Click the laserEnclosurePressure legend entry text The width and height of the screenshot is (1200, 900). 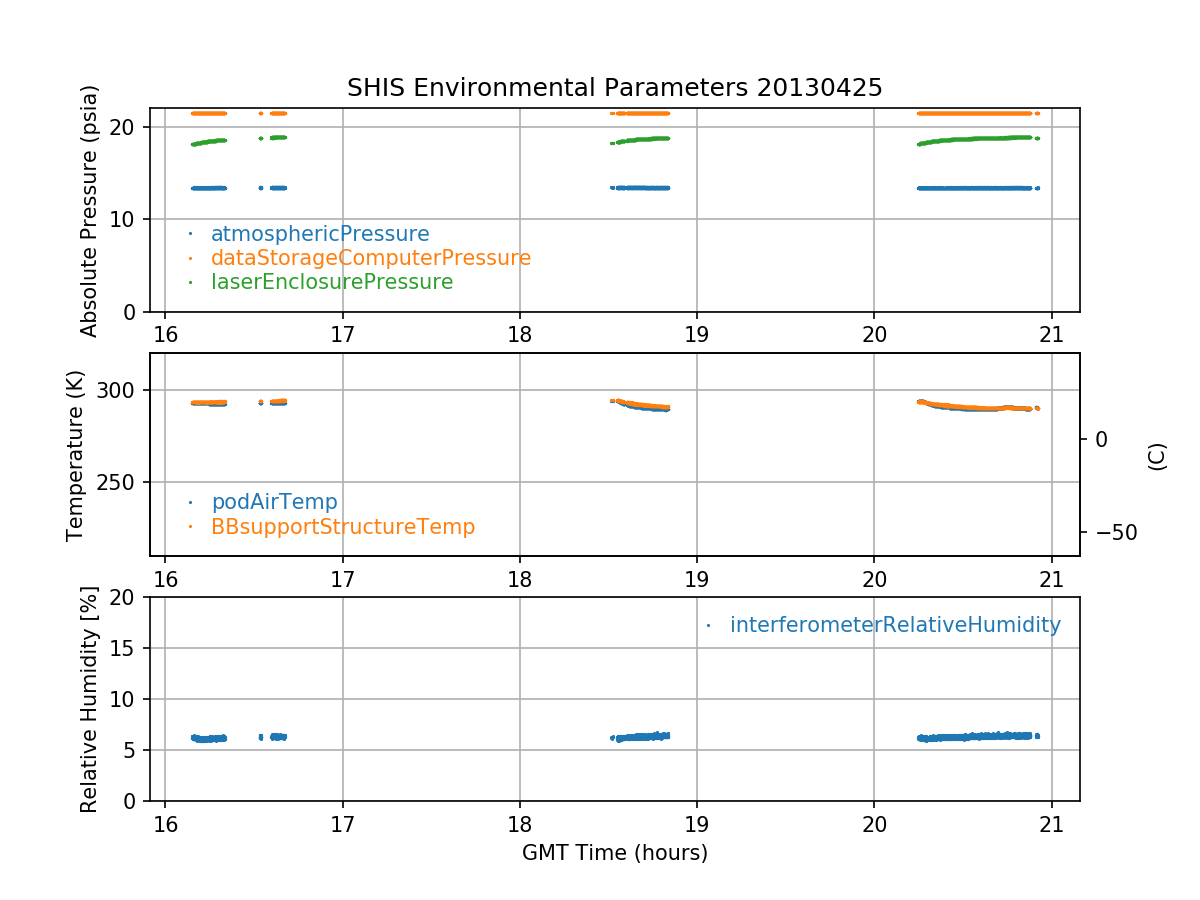click(332, 282)
